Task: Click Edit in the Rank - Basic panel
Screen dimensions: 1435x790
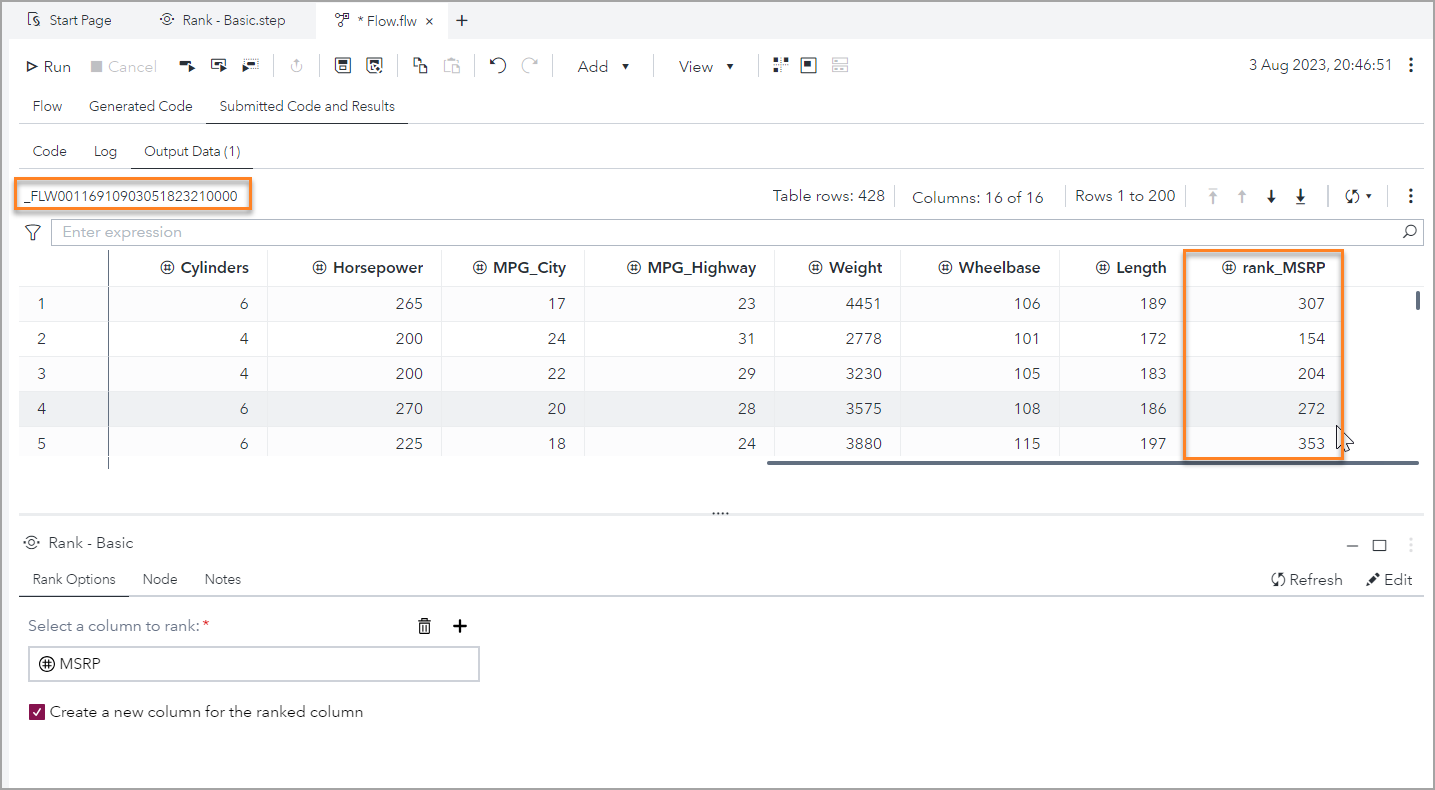Action: coord(1389,579)
